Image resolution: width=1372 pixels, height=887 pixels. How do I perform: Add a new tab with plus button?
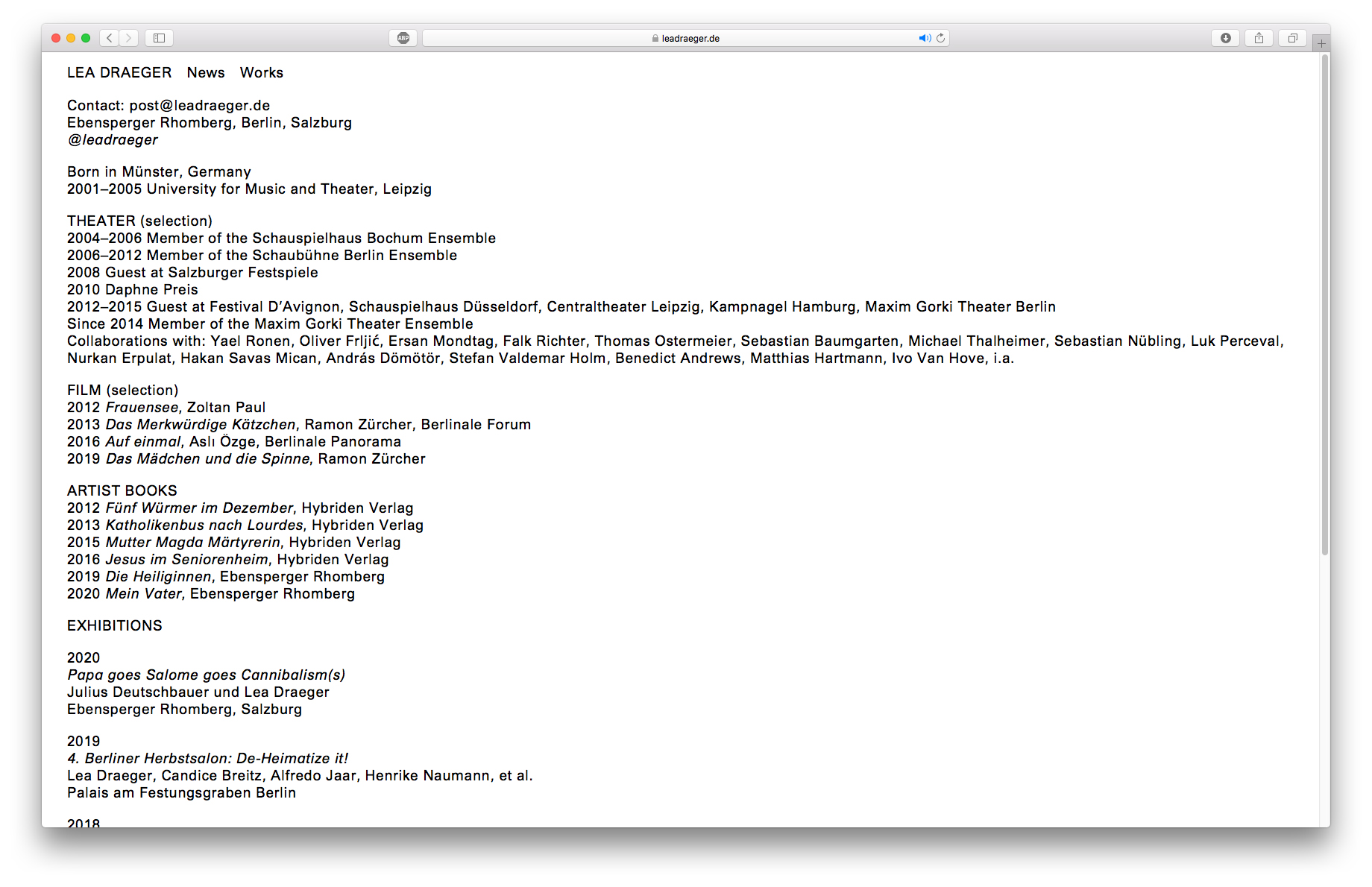pyautogui.click(x=1321, y=43)
